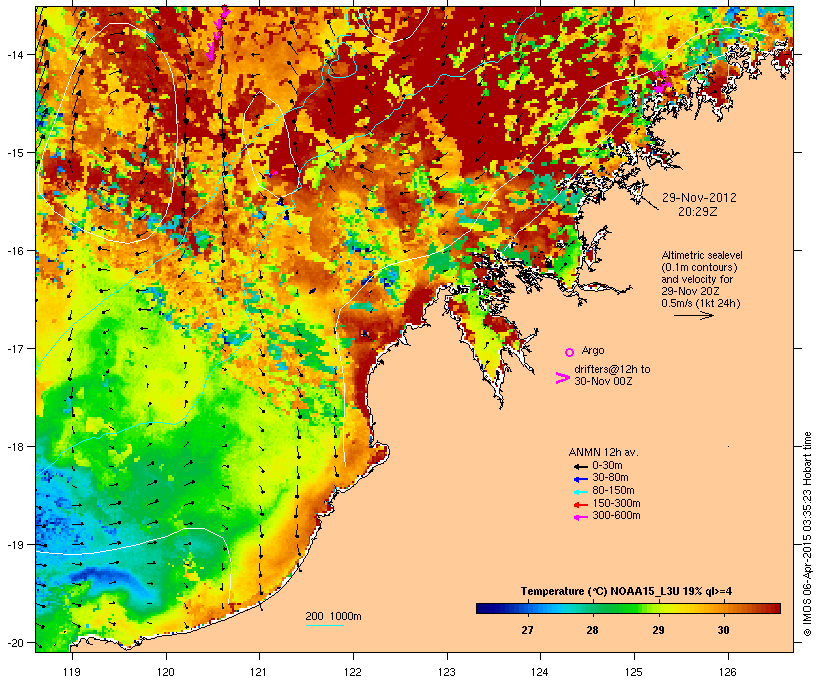Image resolution: width=820 pixels, height=680 pixels.
Task: Click latitude axis label -20
Action: [15, 642]
